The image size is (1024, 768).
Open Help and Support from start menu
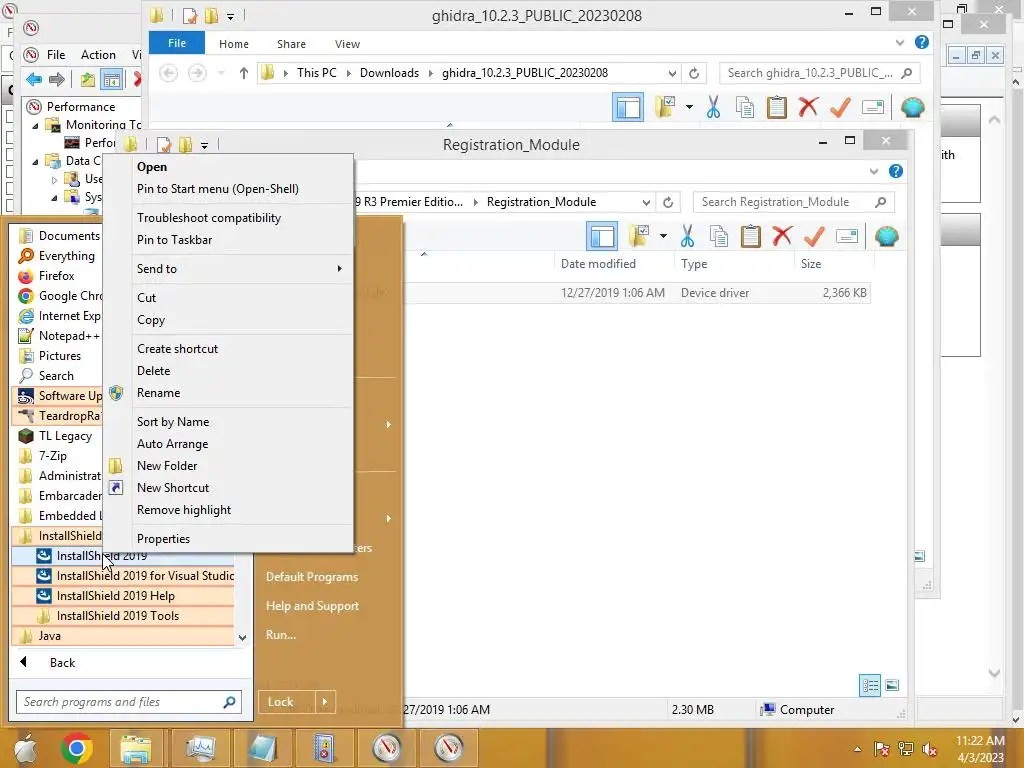pyautogui.click(x=312, y=606)
